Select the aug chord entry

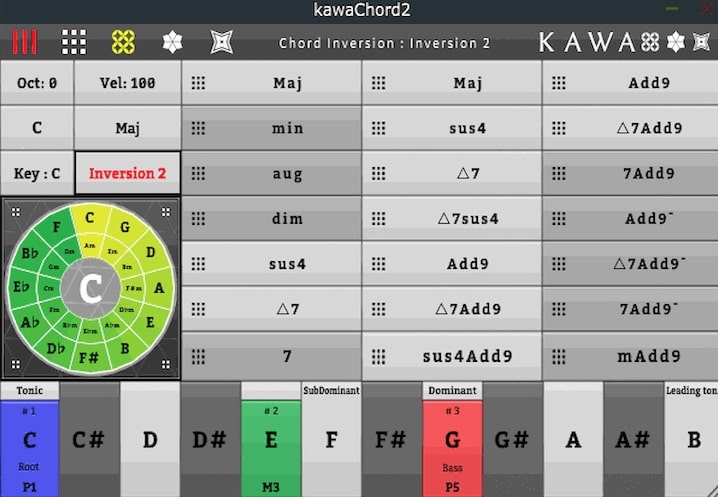[x=287, y=173]
